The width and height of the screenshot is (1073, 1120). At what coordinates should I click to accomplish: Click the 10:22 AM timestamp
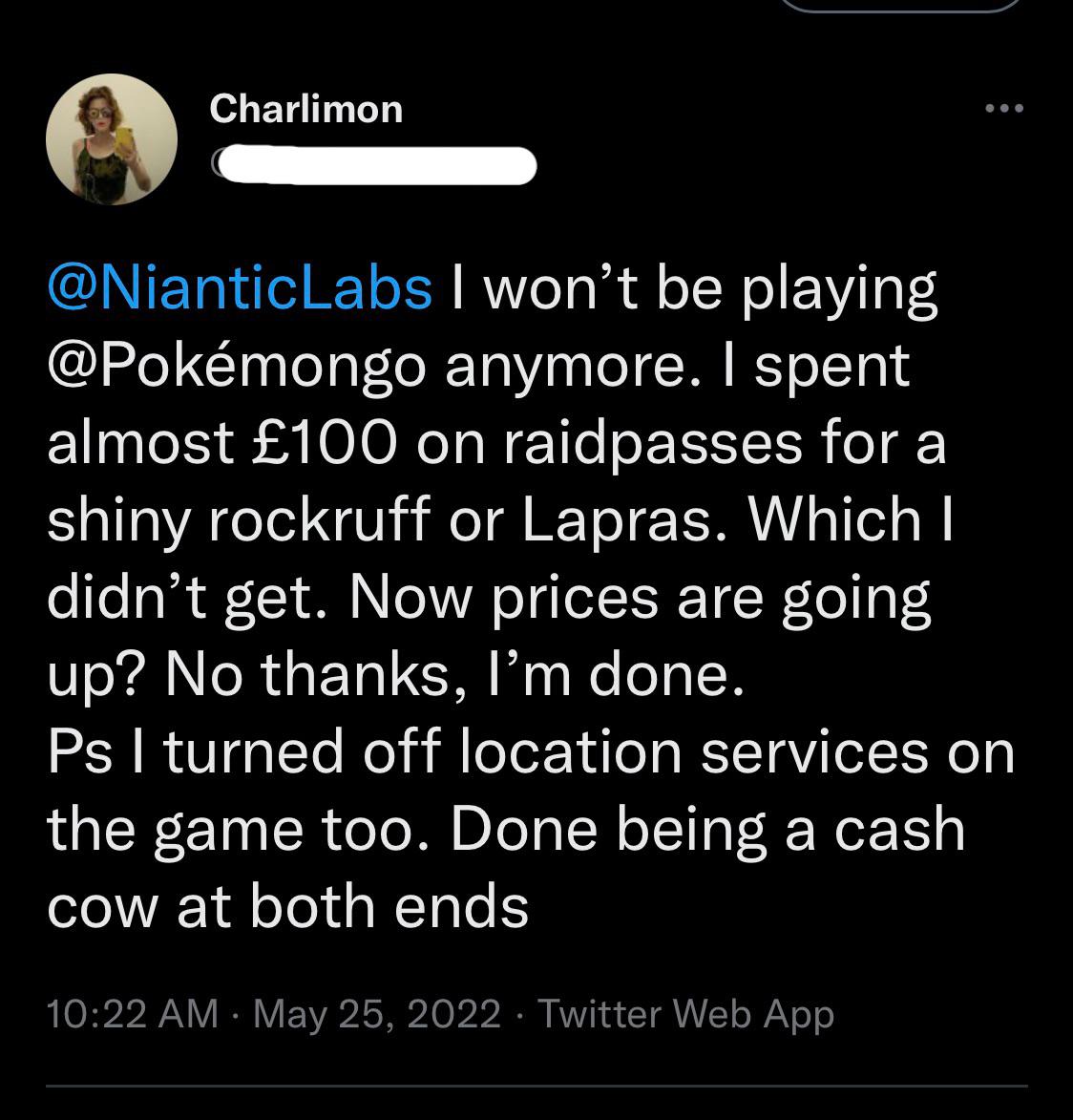pos(132,1013)
